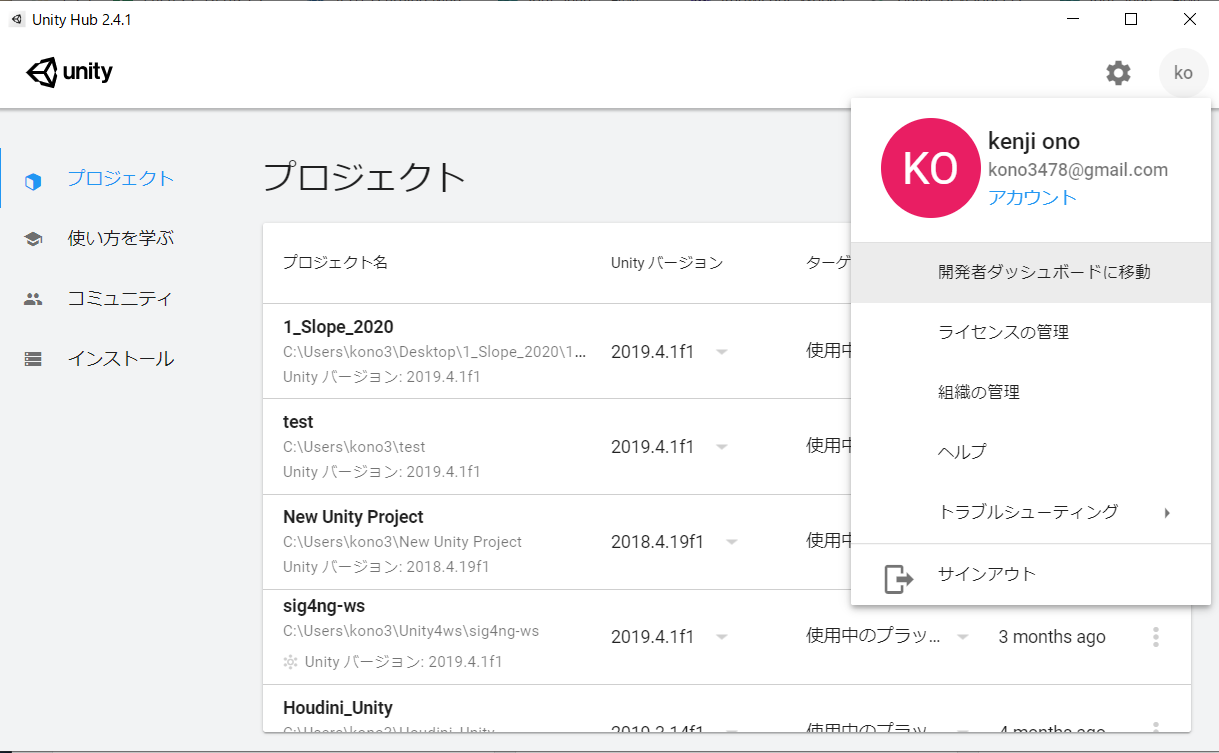Open the 1_Slope_2020 project
The height and width of the screenshot is (753, 1219).
tap(338, 327)
